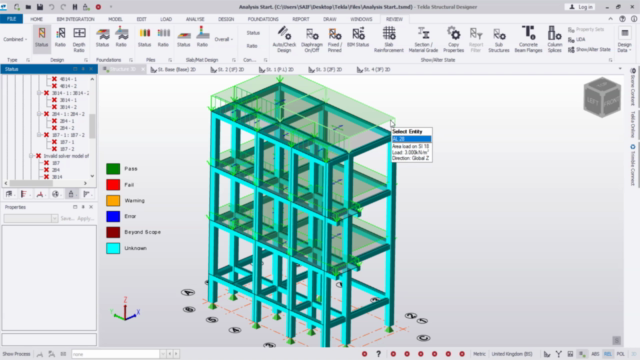Click UDA ribbon item
This screenshot has width=640, height=360.
point(577,40)
